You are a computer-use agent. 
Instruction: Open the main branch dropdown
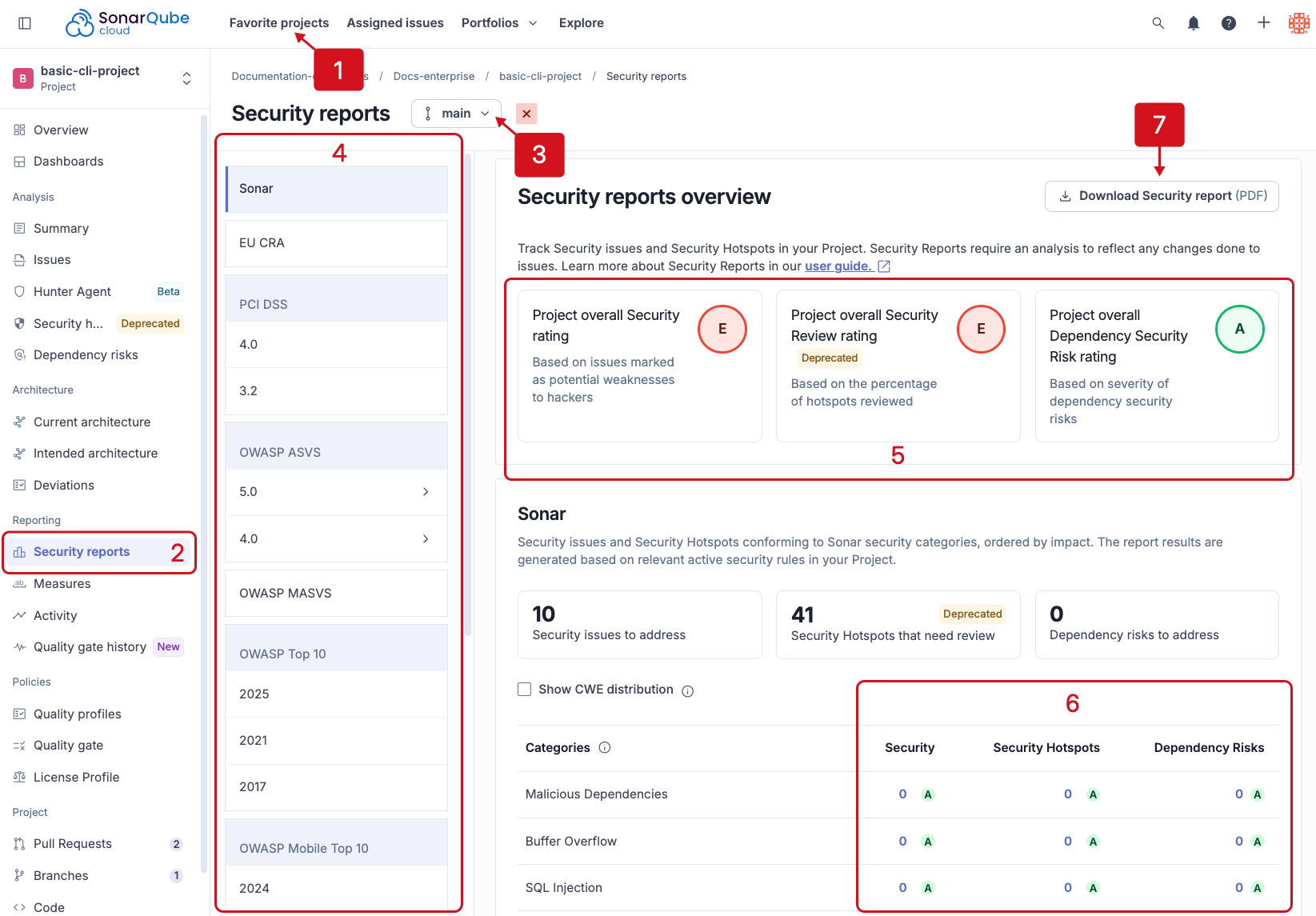[456, 114]
